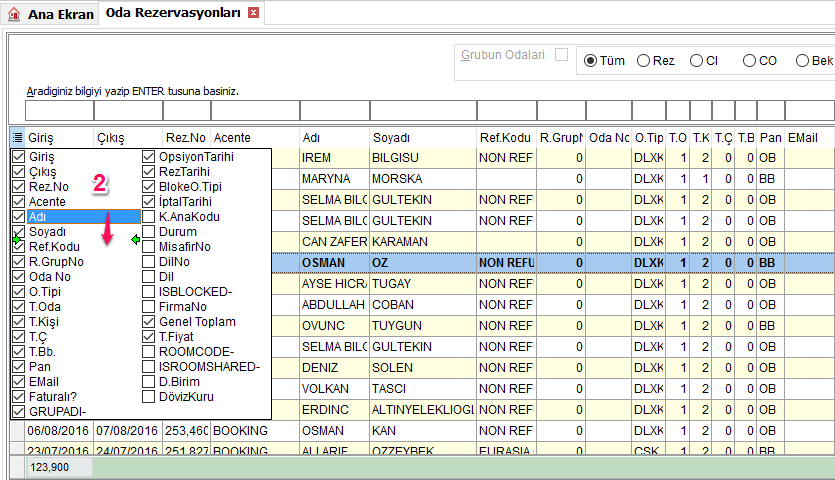The width and height of the screenshot is (835, 480).
Task: Uncheck the T.Kişi column checkbox
Action: [19, 322]
